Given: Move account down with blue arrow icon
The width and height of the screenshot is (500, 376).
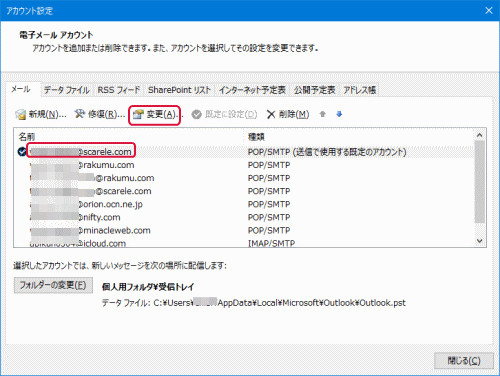Looking at the screenshot, I should (339, 114).
